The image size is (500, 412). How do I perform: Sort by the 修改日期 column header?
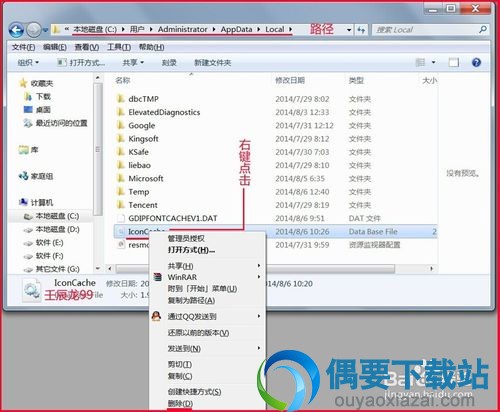(290, 80)
